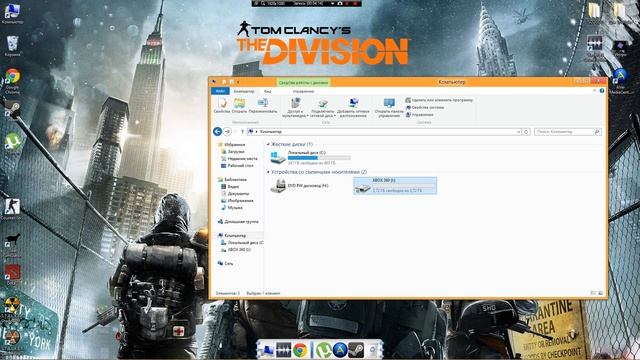The width and height of the screenshot is (640, 360).
Task: Open Компьютер desktop shortcut
Action: [x=12, y=14]
